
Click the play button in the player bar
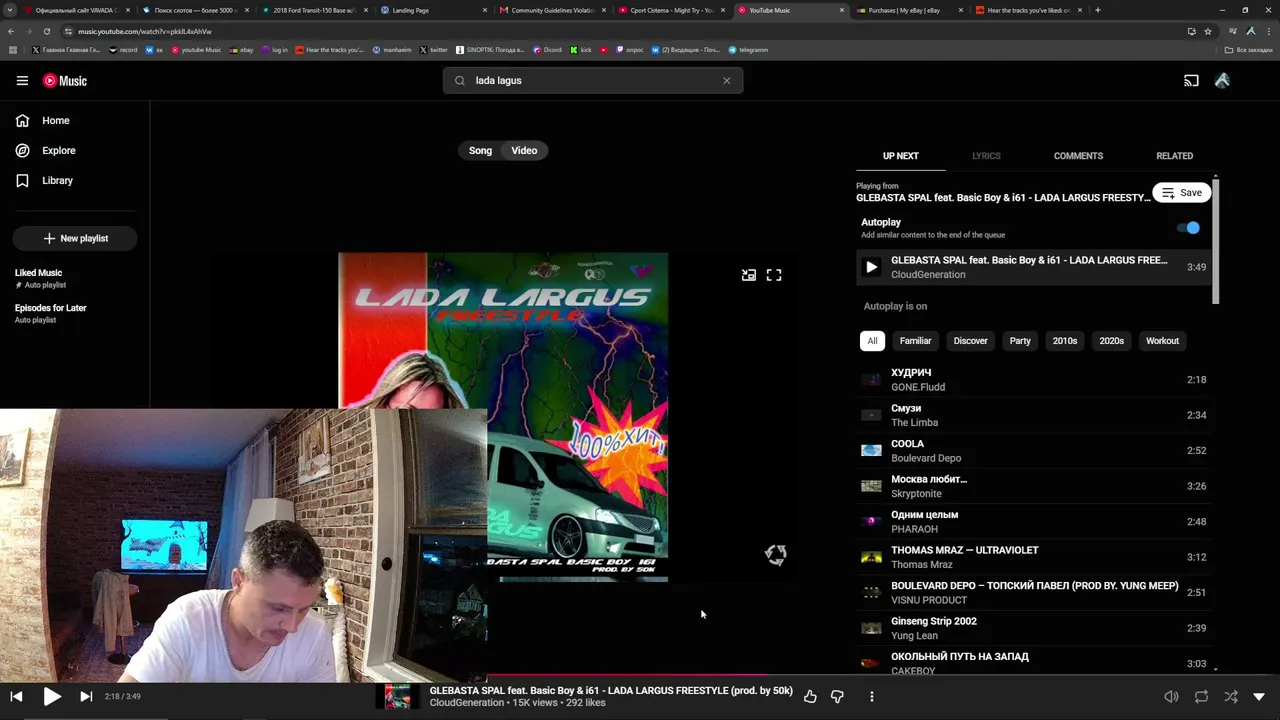point(52,696)
